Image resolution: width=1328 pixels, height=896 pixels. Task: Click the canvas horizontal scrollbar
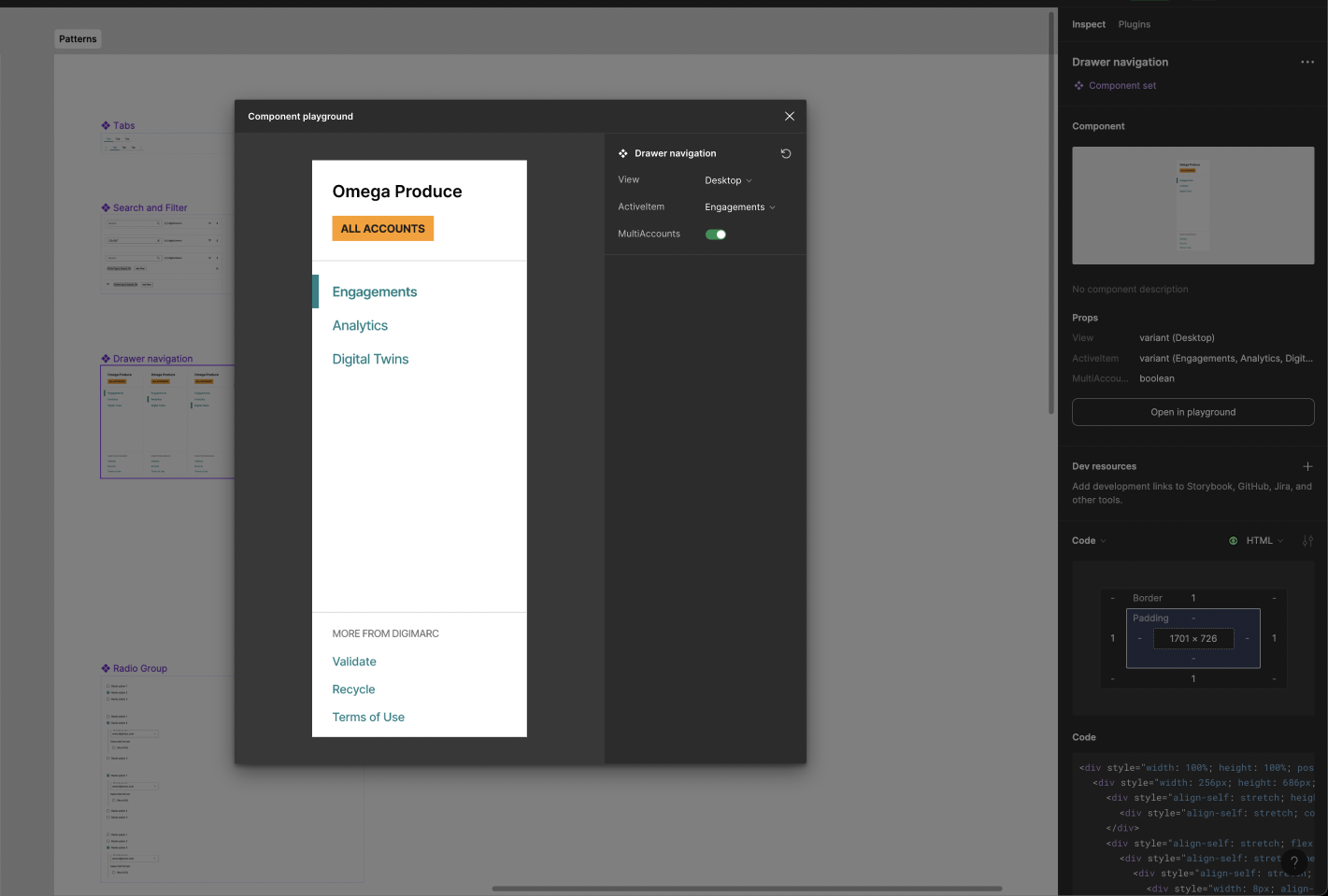point(747,889)
